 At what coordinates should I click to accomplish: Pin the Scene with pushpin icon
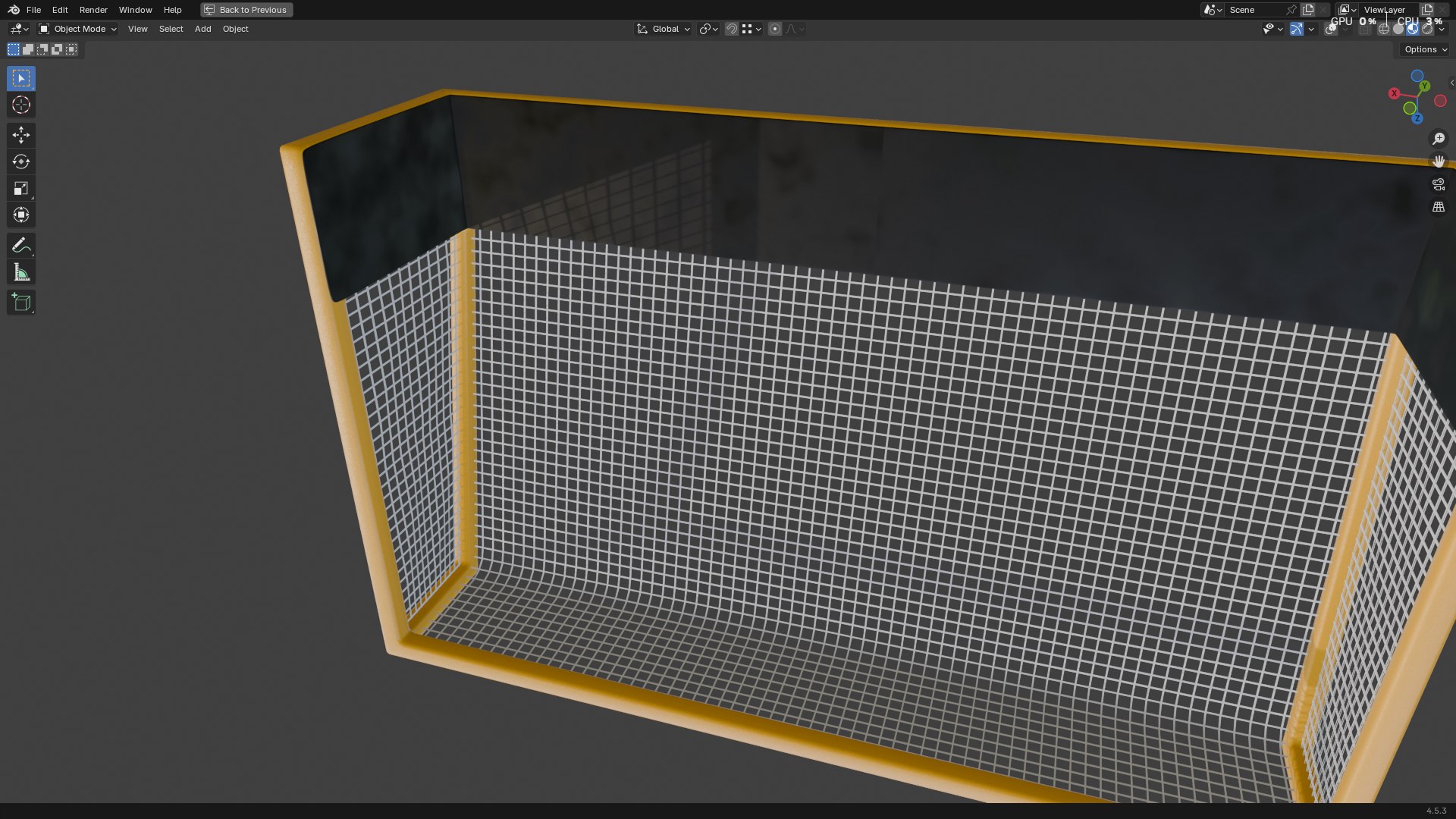pos(1291,10)
